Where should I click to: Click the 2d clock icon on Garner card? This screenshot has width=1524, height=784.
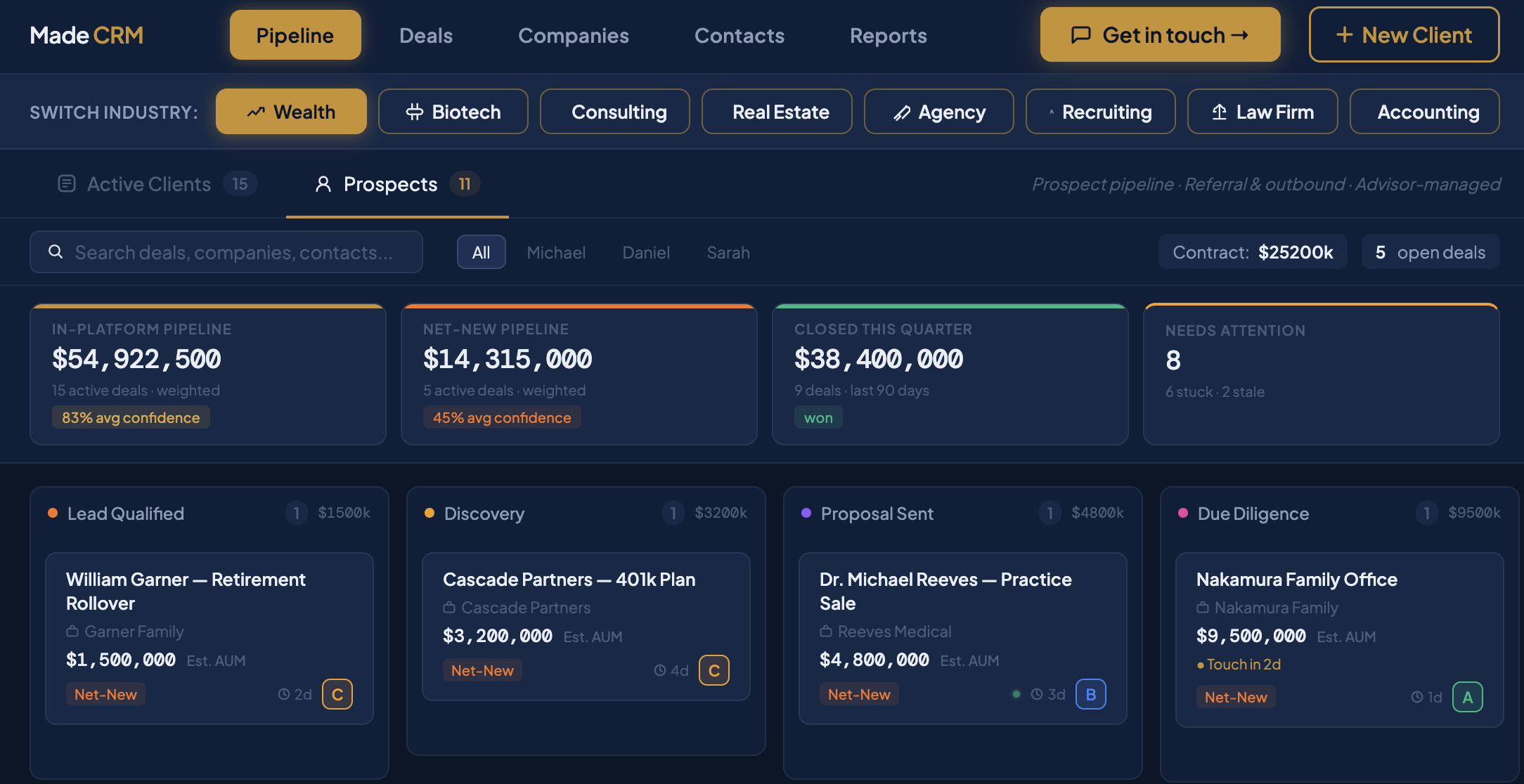pyautogui.click(x=284, y=694)
